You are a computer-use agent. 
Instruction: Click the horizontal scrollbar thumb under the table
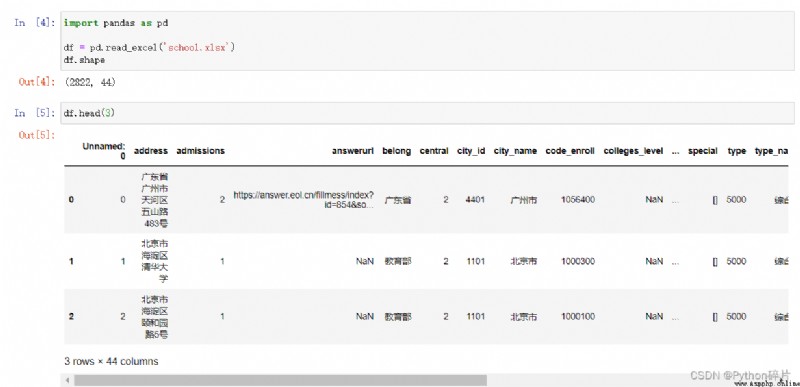(280, 380)
